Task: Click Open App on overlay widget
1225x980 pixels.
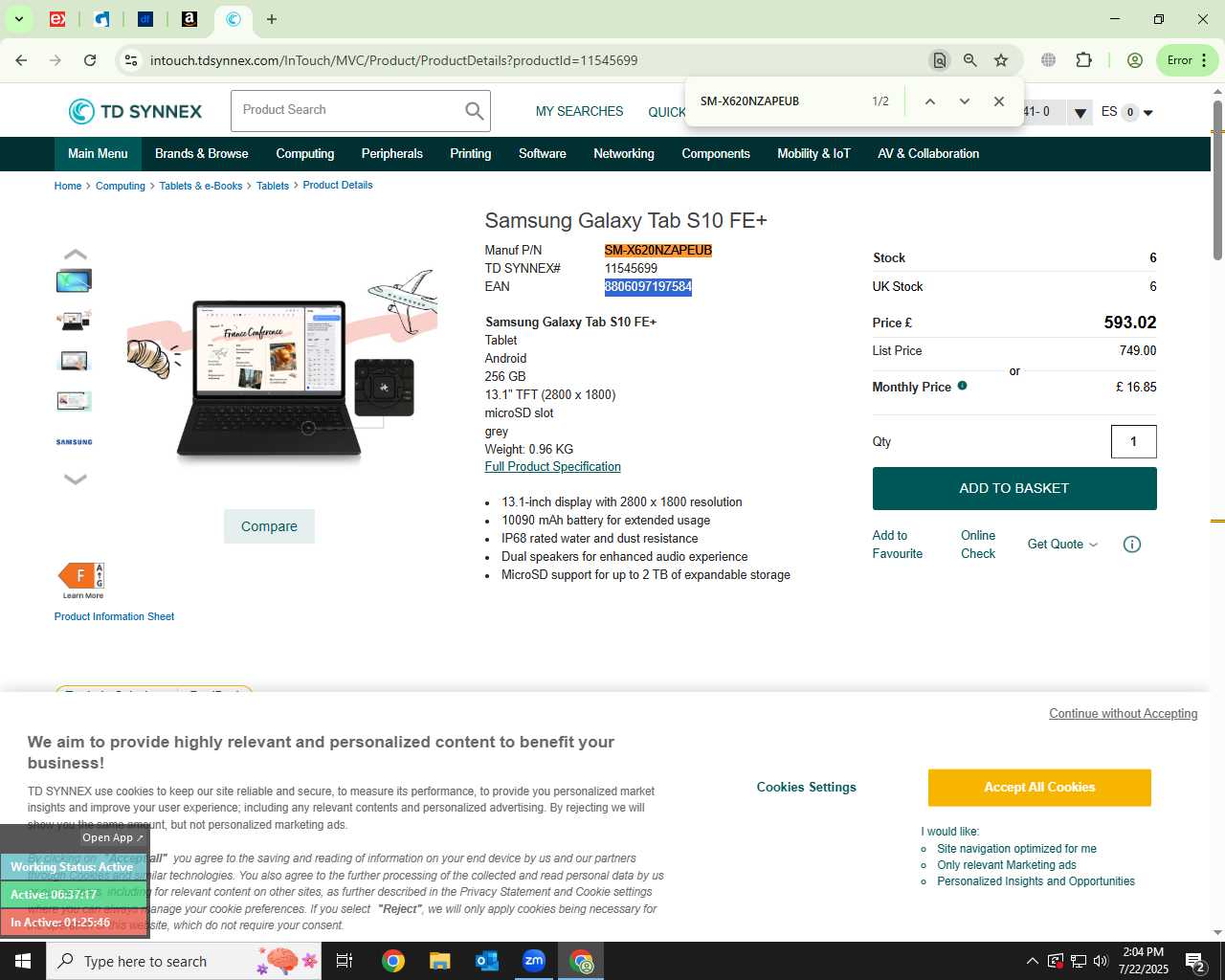Action: click(x=112, y=838)
